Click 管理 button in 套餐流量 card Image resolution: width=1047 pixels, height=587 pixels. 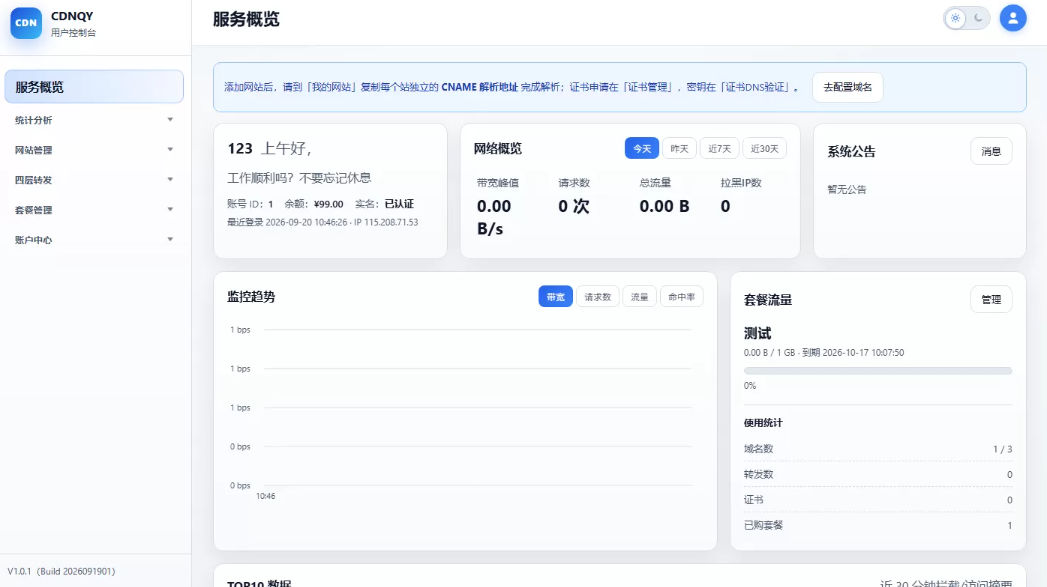pos(991,300)
